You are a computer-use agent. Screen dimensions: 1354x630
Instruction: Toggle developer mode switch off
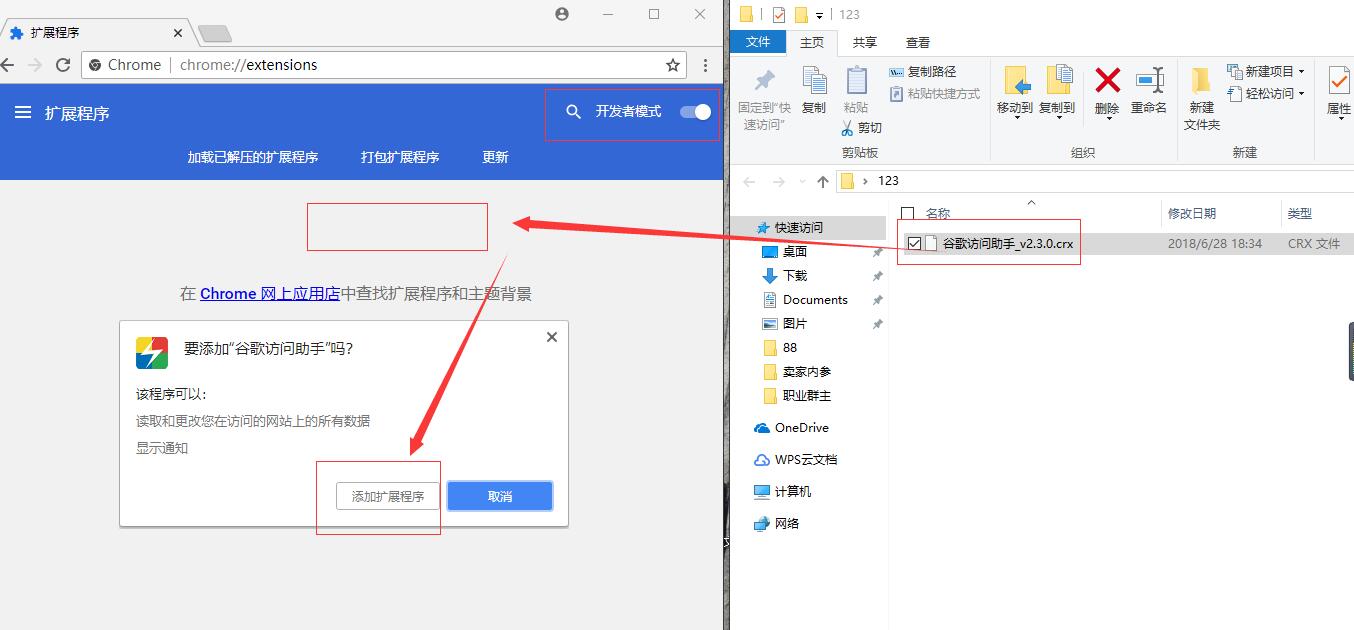coord(696,112)
